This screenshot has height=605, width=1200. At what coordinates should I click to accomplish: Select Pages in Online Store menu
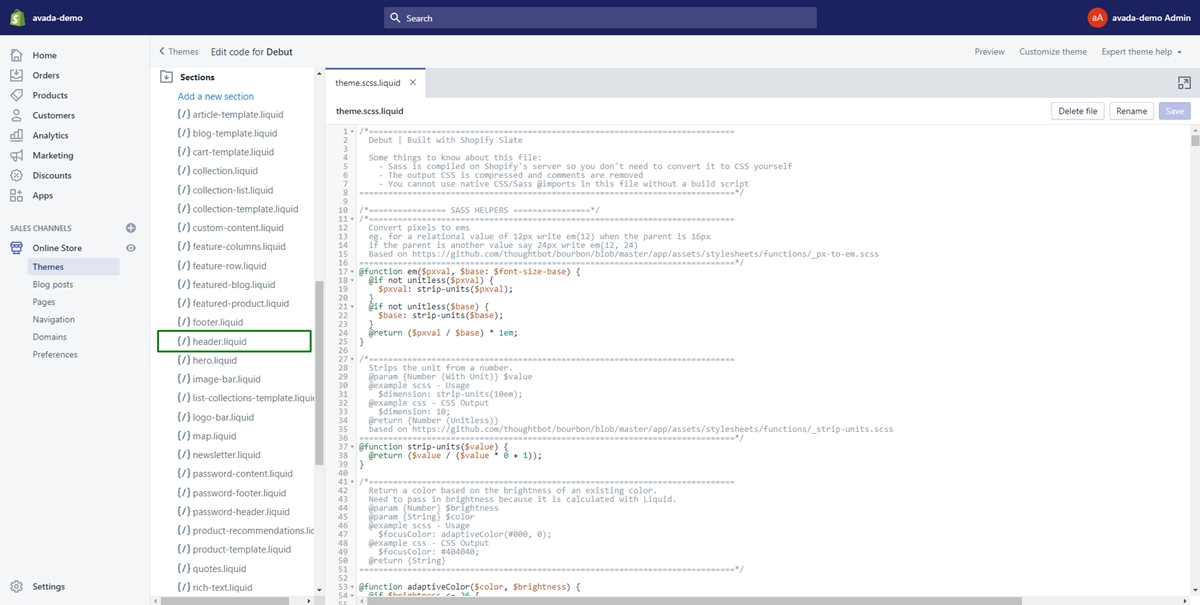44,302
